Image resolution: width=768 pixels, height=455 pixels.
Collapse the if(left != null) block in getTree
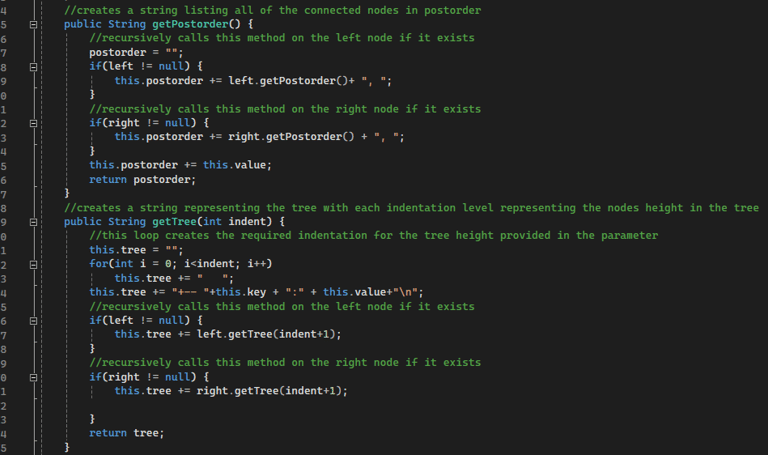(x=33, y=321)
